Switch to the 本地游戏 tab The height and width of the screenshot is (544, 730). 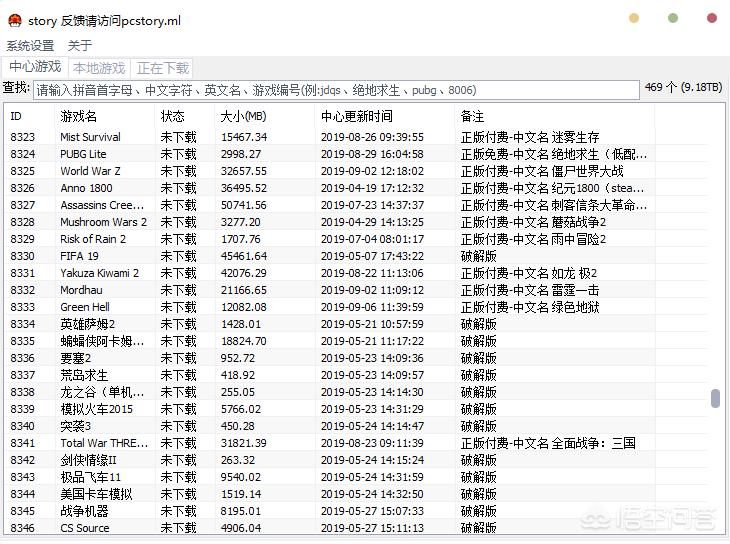point(99,68)
